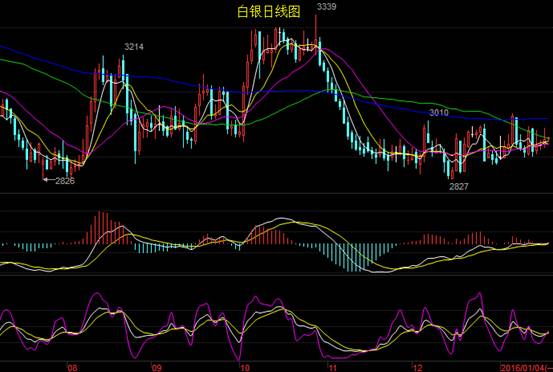The height and width of the screenshot is (372, 553).
Task: Select the 10 month axis marker
Action: [244, 368]
